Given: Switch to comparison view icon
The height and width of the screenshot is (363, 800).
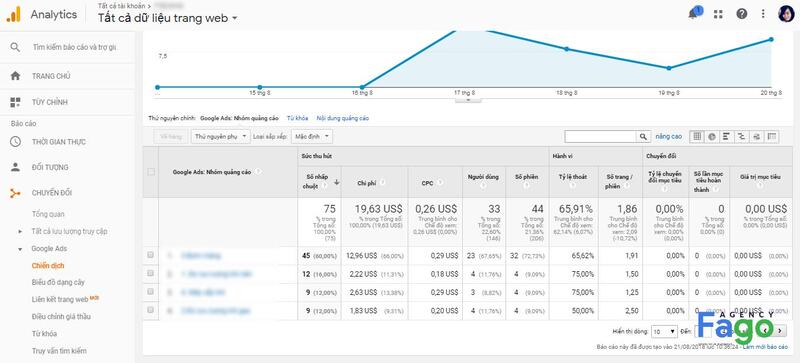Looking at the screenshot, I should 741,136.
